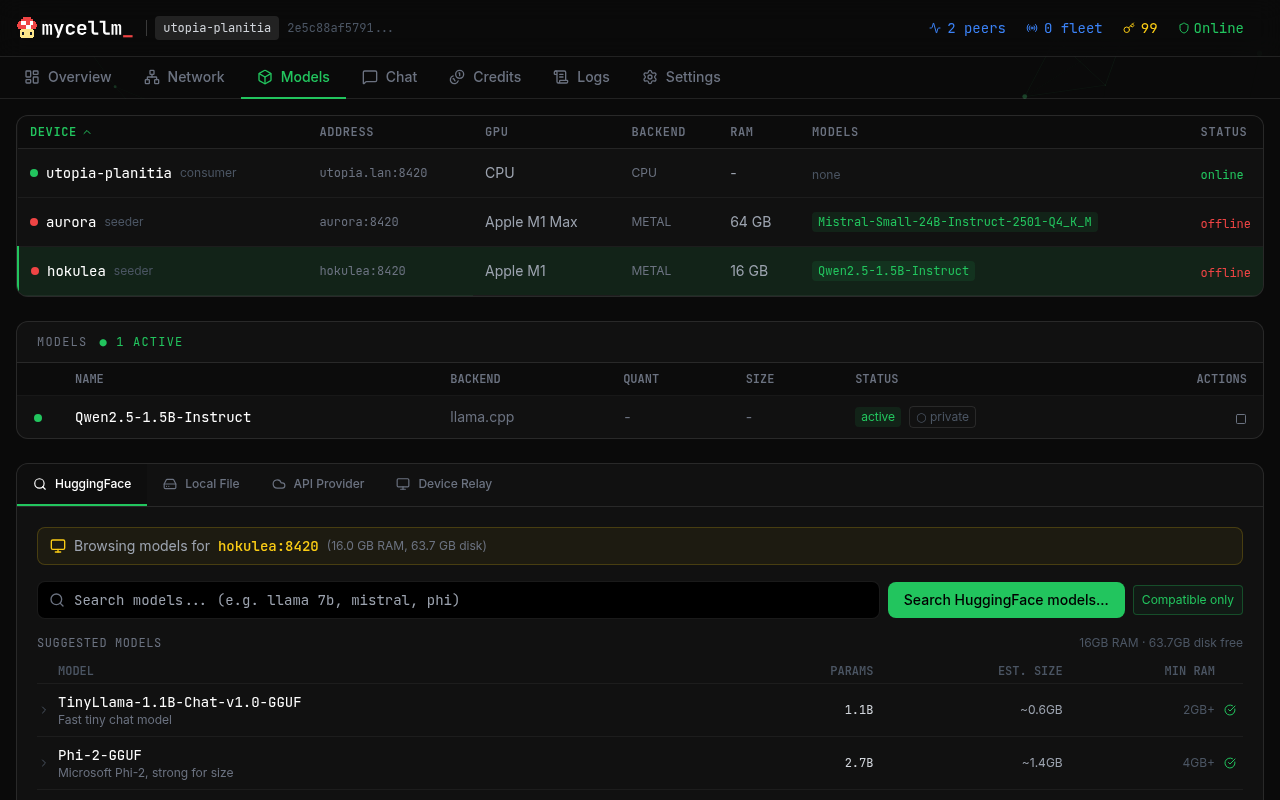Click the Search HuggingFace models button

click(1005, 599)
